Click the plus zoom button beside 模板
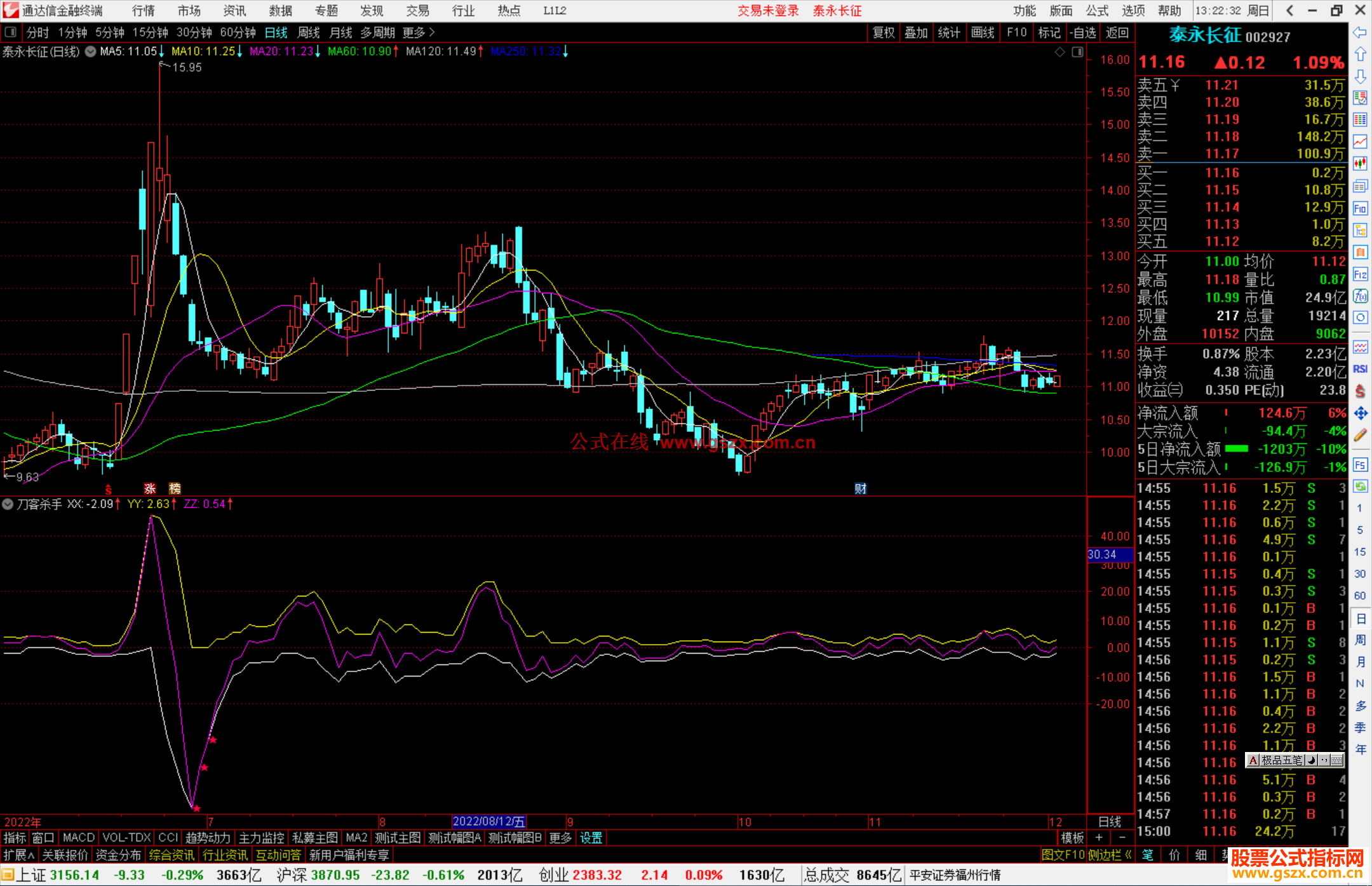 [1100, 838]
